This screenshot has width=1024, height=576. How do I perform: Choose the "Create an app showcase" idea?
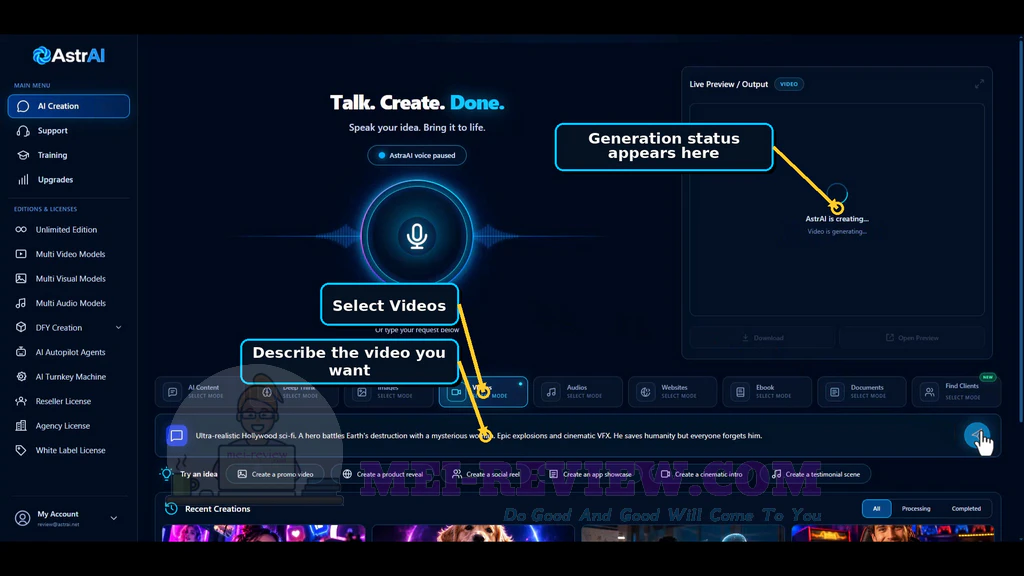(x=590, y=474)
